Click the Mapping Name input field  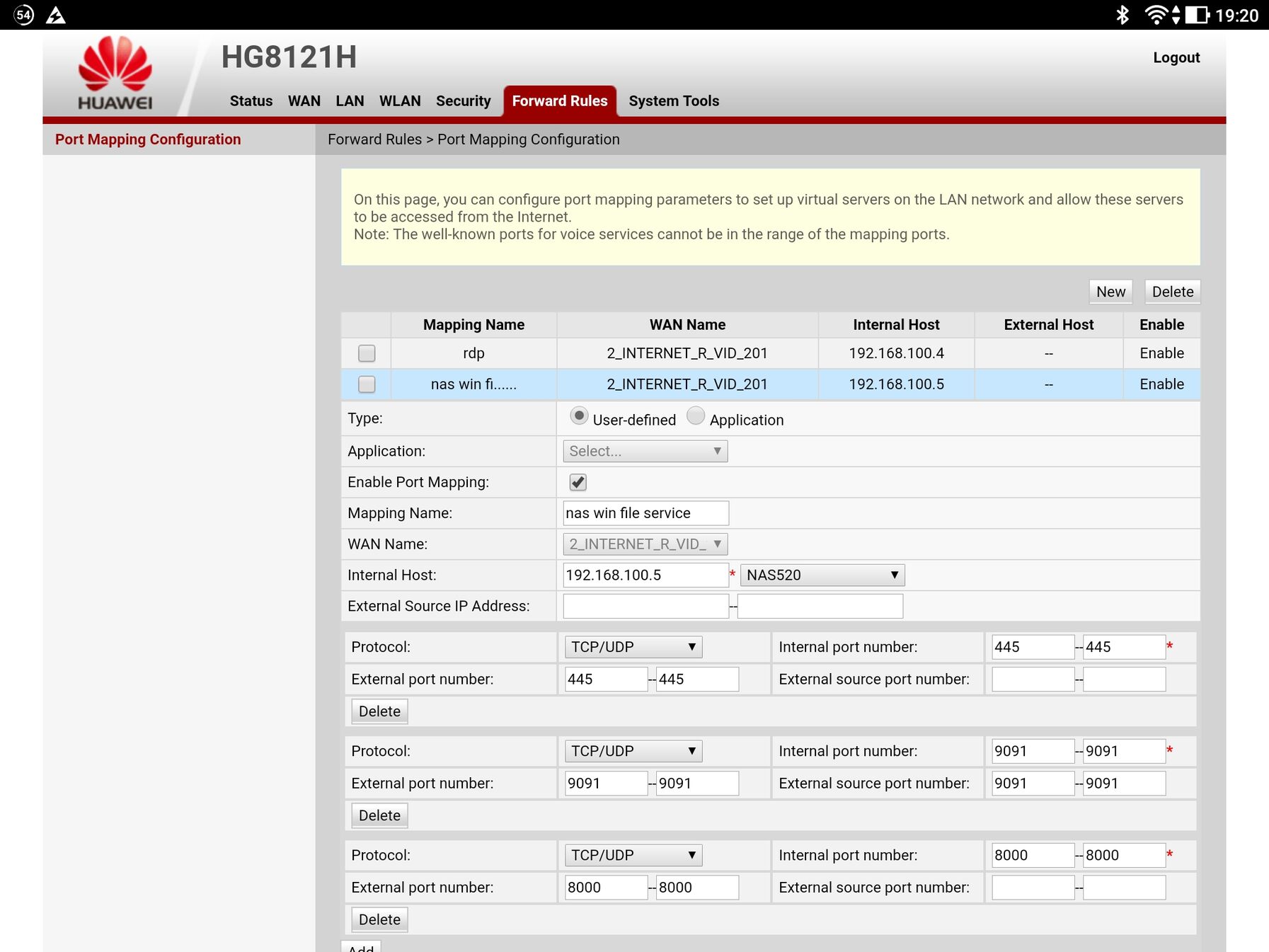point(646,513)
